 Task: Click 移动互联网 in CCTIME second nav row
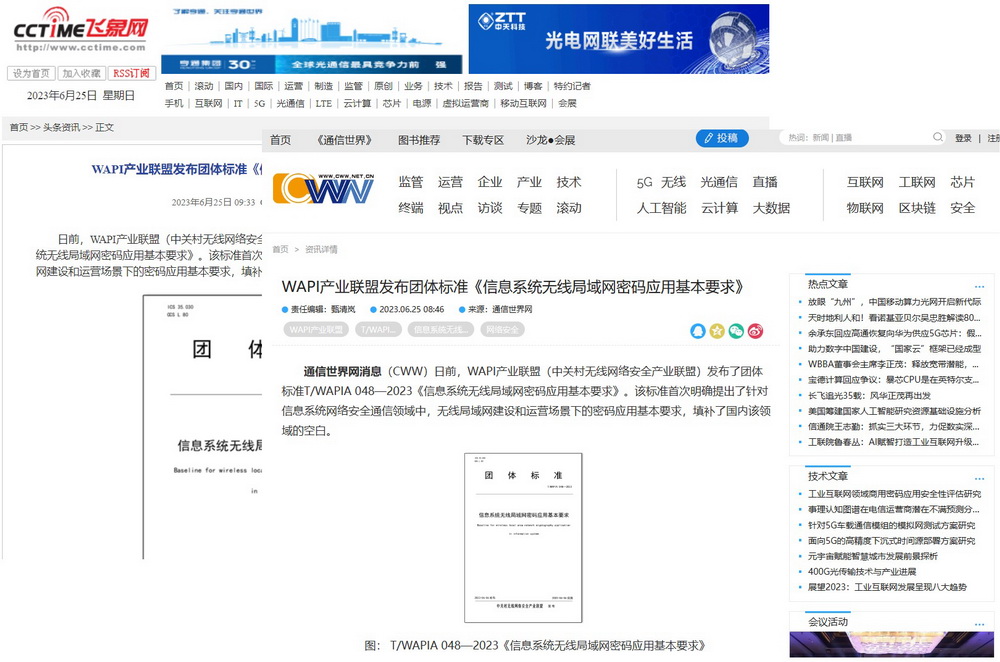[523, 103]
